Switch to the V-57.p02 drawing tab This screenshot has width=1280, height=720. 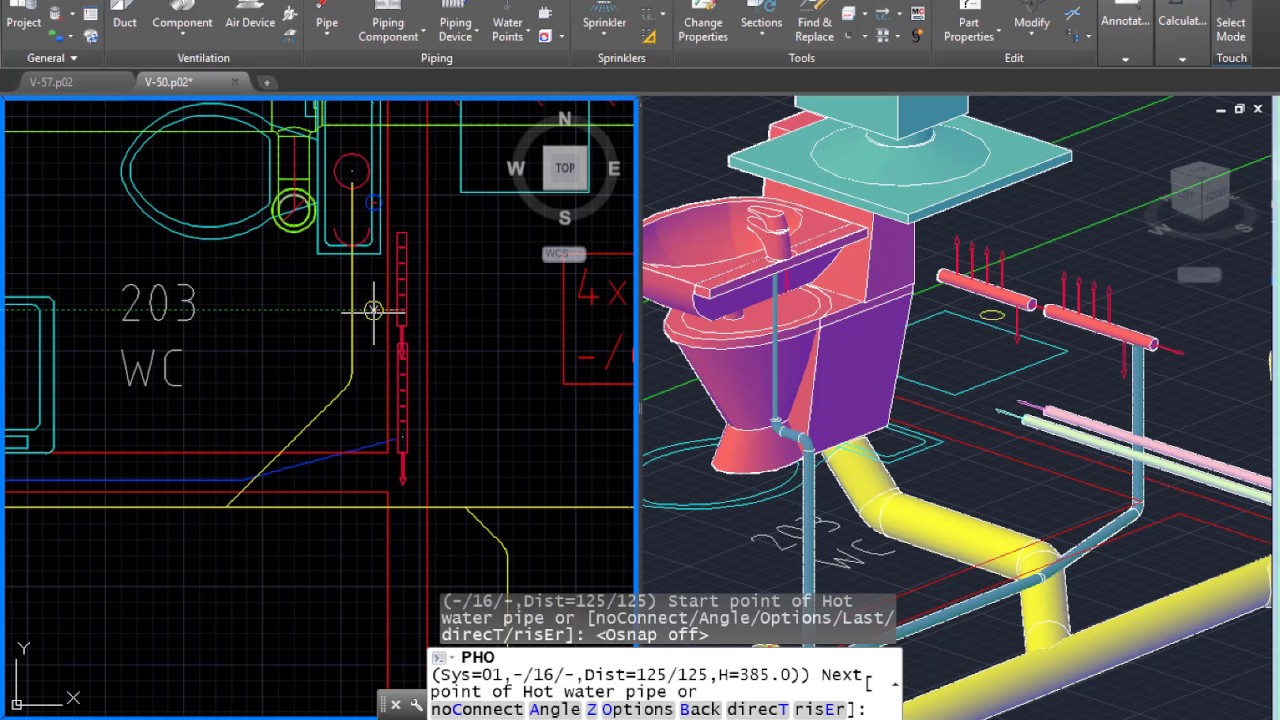coord(51,82)
